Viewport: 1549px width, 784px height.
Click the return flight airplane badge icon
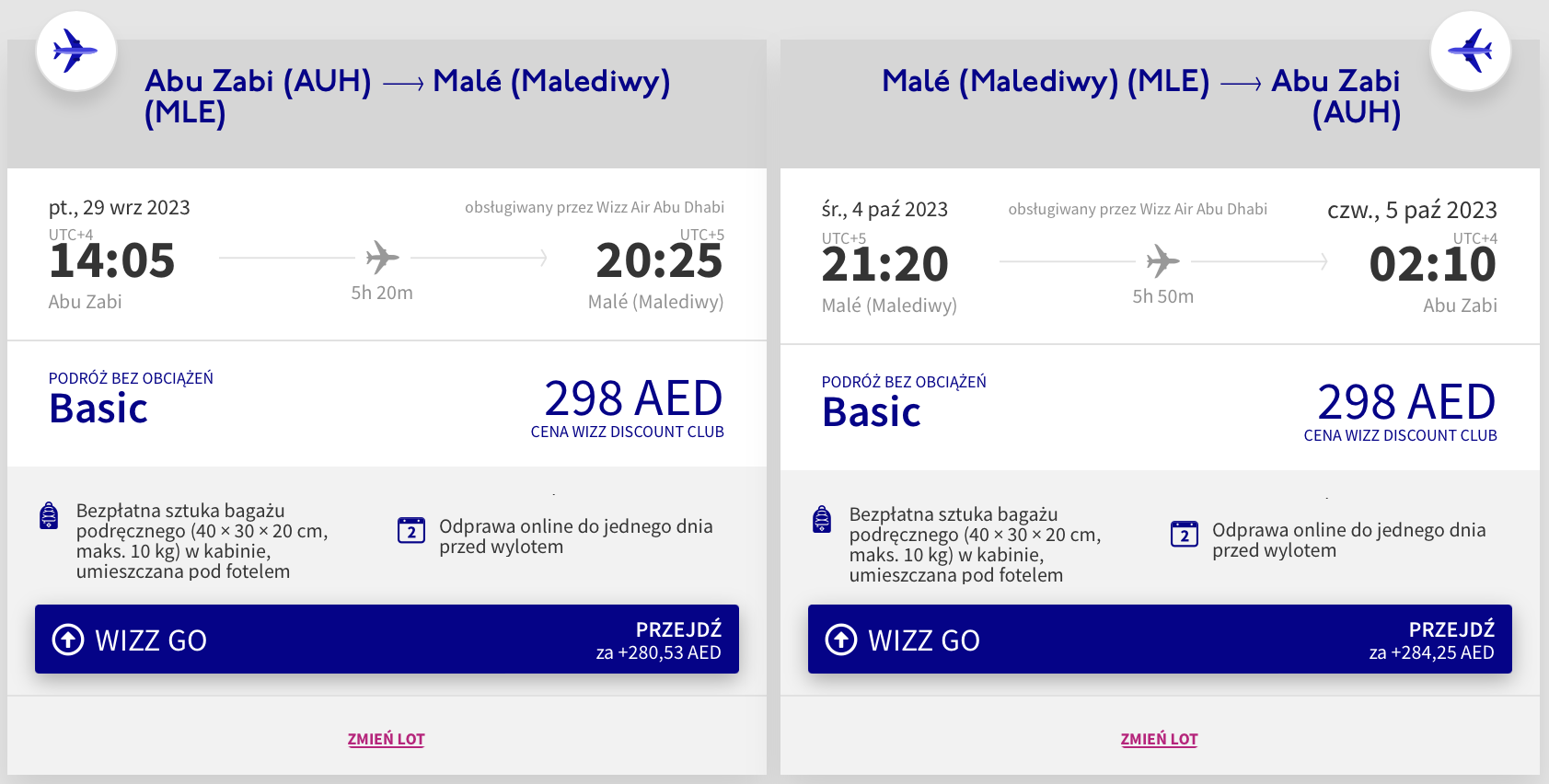[1470, 51]
